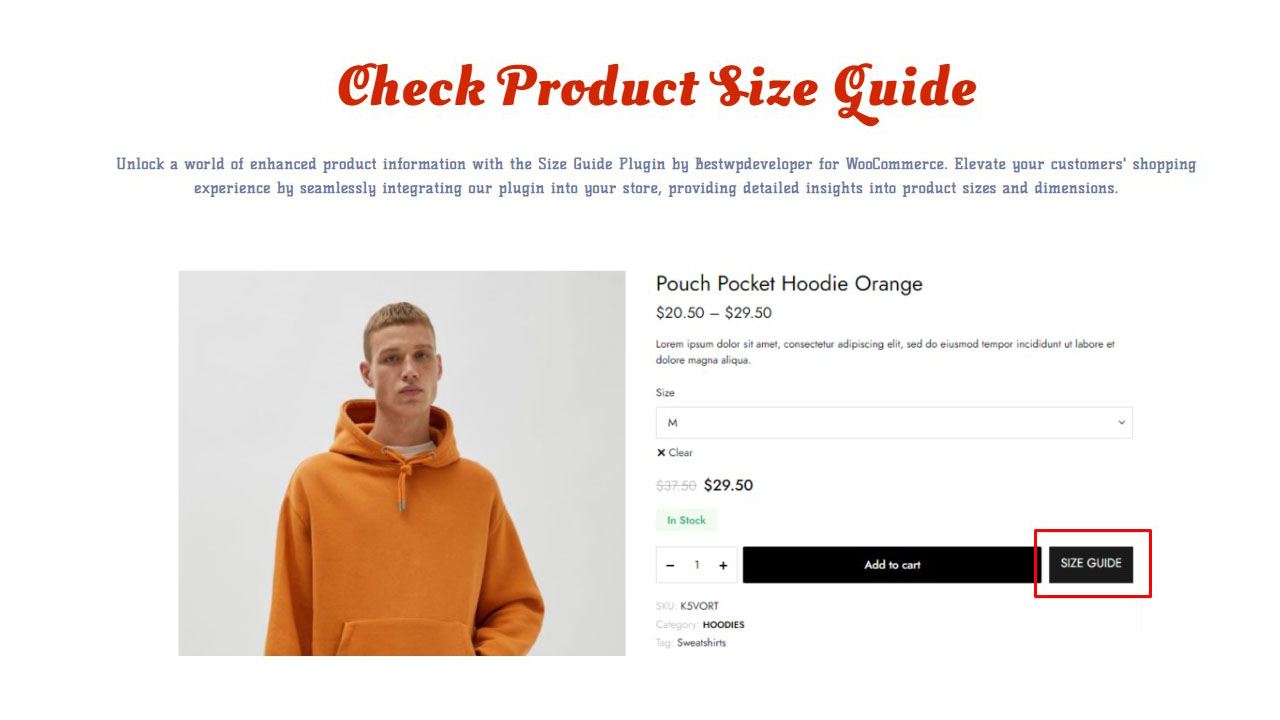Visit the HOODIES category link
The image size is (1280, 720).
click(x=723, y=625)
